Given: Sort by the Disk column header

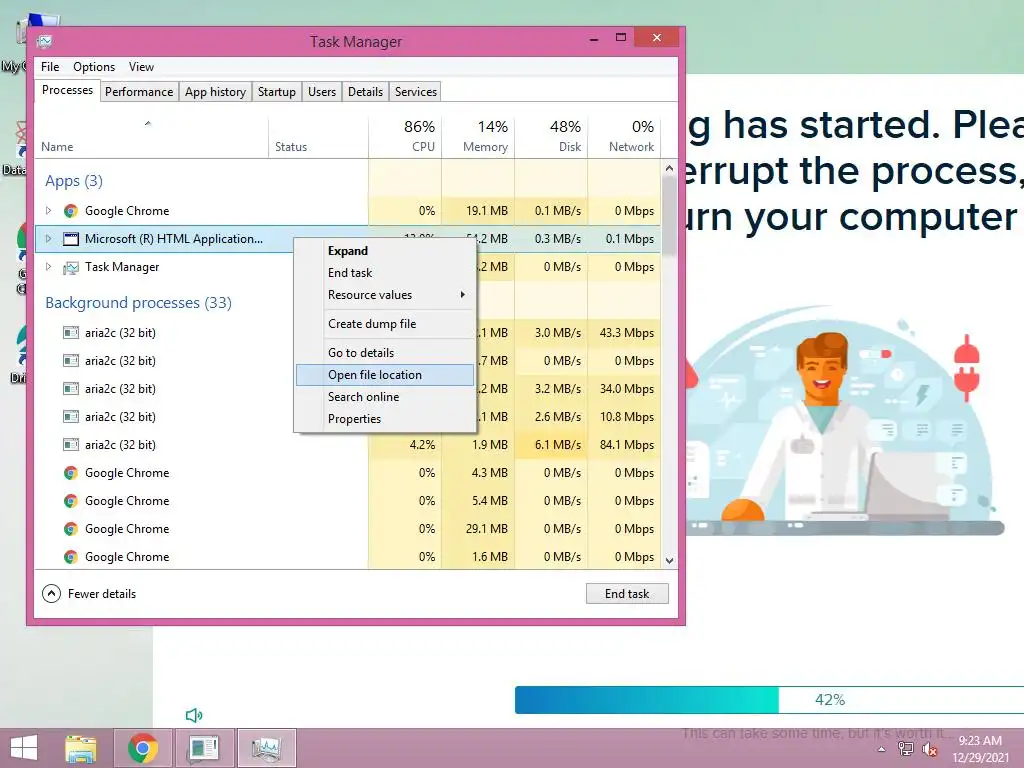Looking at the screenshot, I should 552,137.
